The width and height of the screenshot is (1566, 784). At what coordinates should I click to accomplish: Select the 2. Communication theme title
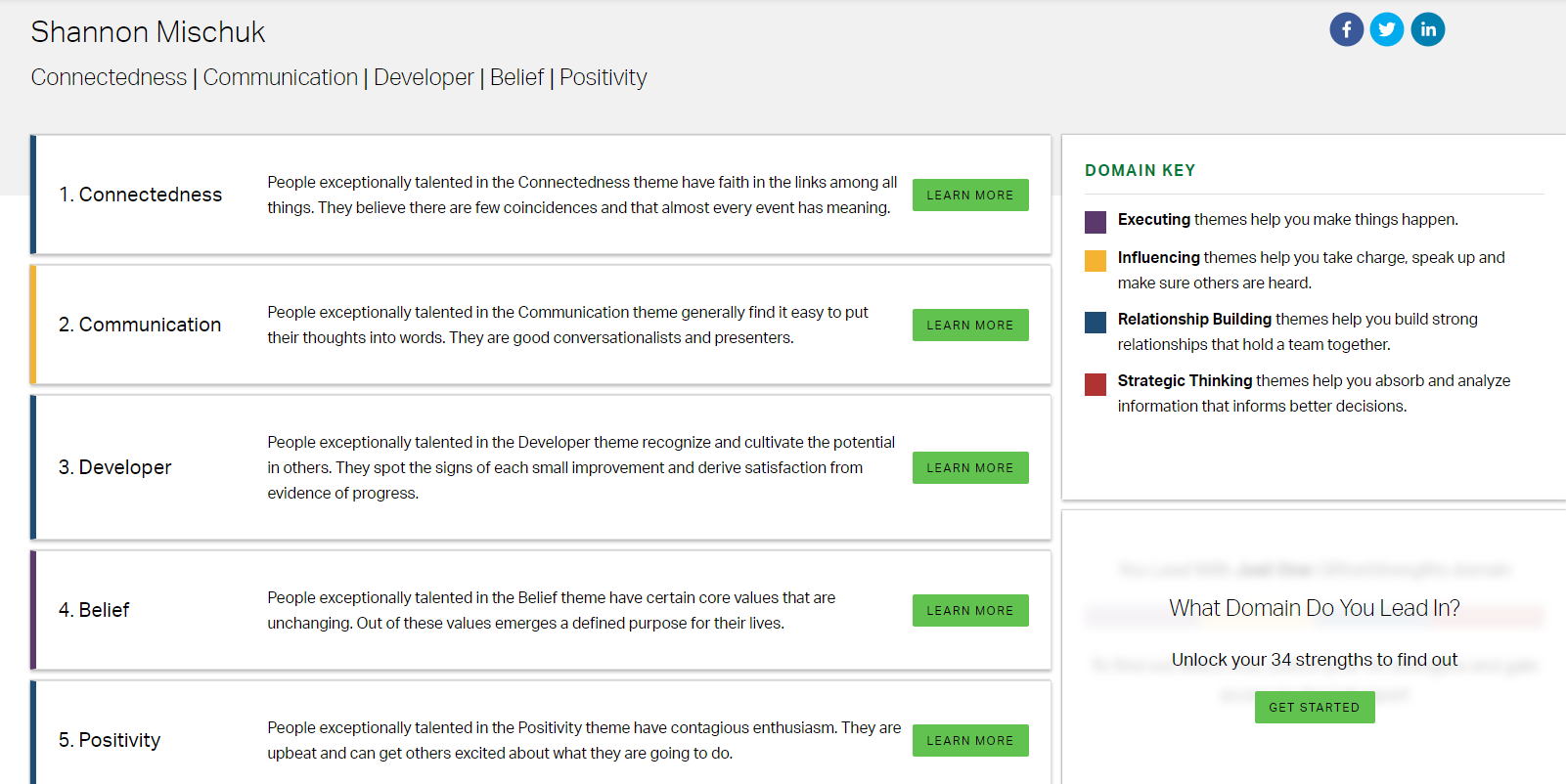pyautogui.click(x=140, y=325)
